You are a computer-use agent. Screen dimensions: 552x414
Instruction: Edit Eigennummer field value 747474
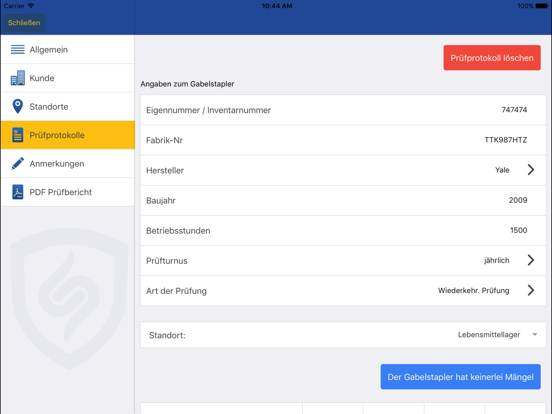pos(514,109)
